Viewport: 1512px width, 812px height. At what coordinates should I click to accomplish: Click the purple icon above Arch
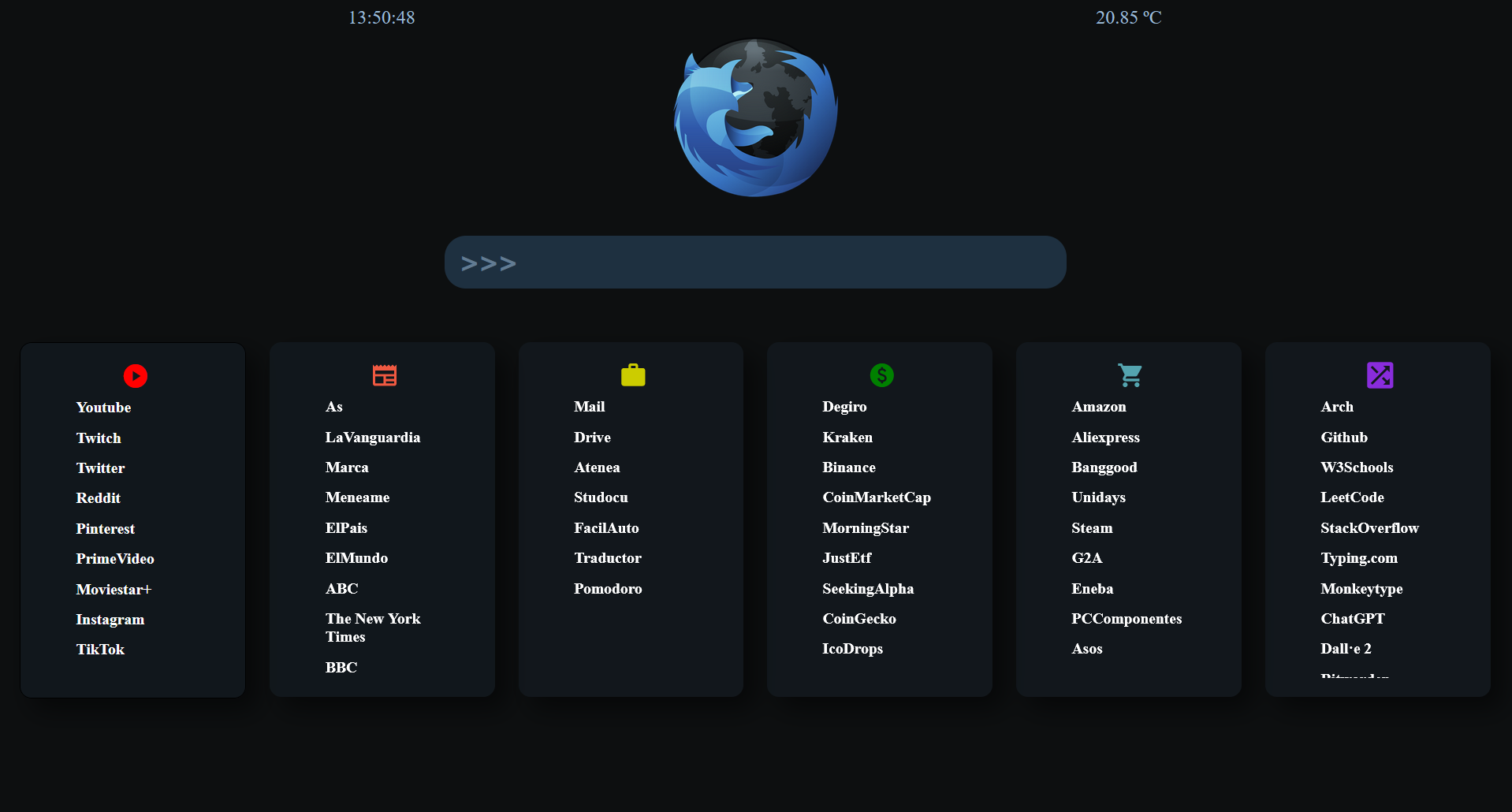point(1380,376)
